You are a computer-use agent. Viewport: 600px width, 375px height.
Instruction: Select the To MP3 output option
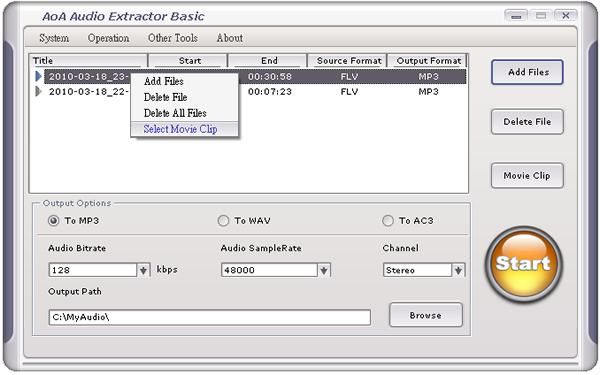[x=53, y=221]
